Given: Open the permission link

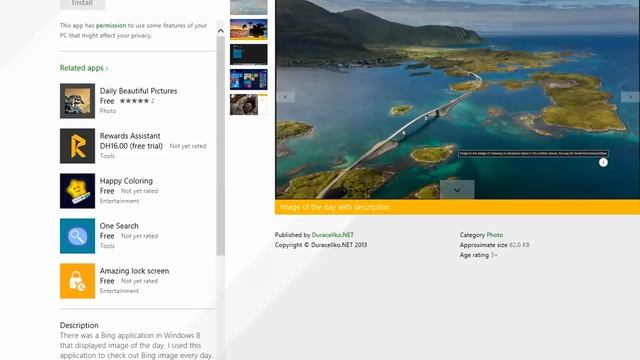Looking at the screenshot, I should (x=111, y=25).
